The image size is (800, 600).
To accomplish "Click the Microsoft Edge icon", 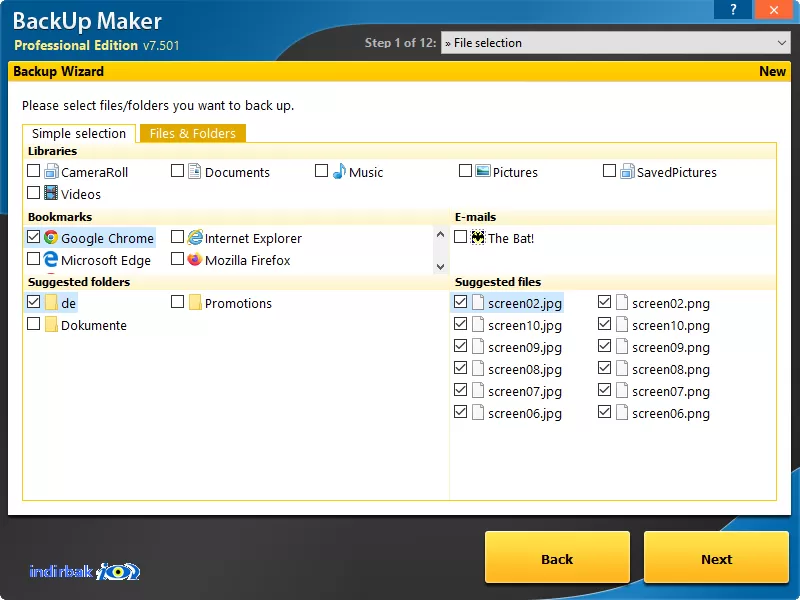I will coord(51,259).
